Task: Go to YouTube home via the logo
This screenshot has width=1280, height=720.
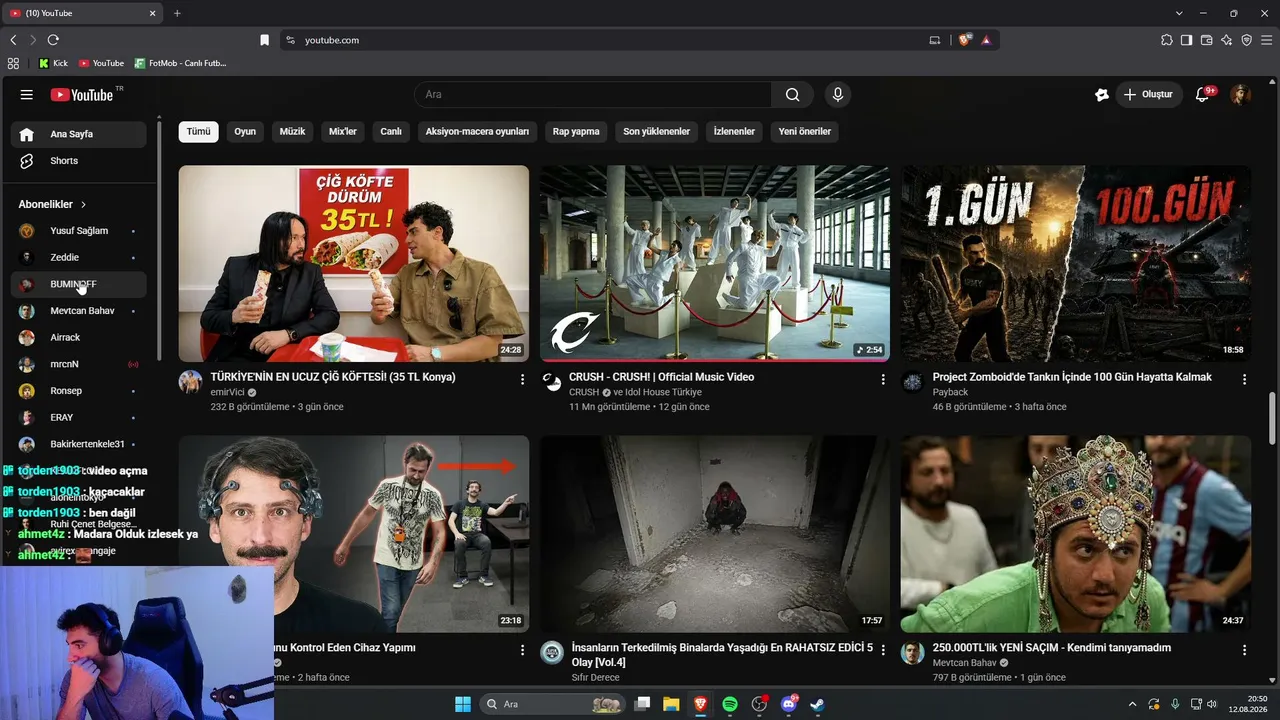Action: click(x=82, y=95)
